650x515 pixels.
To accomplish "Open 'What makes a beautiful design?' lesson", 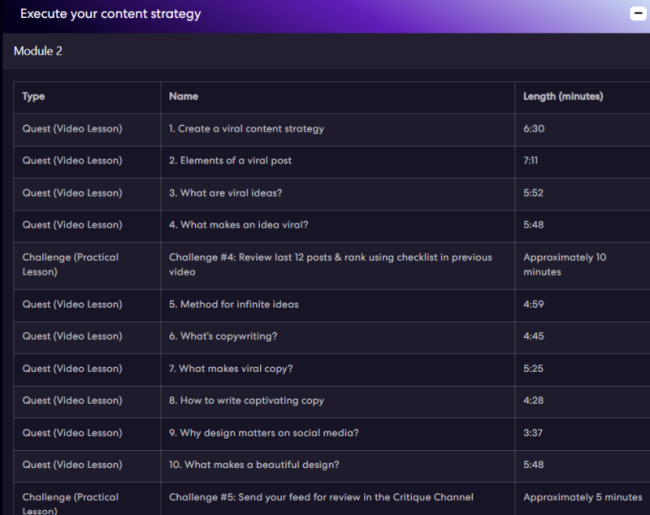I will pos(253,465).
